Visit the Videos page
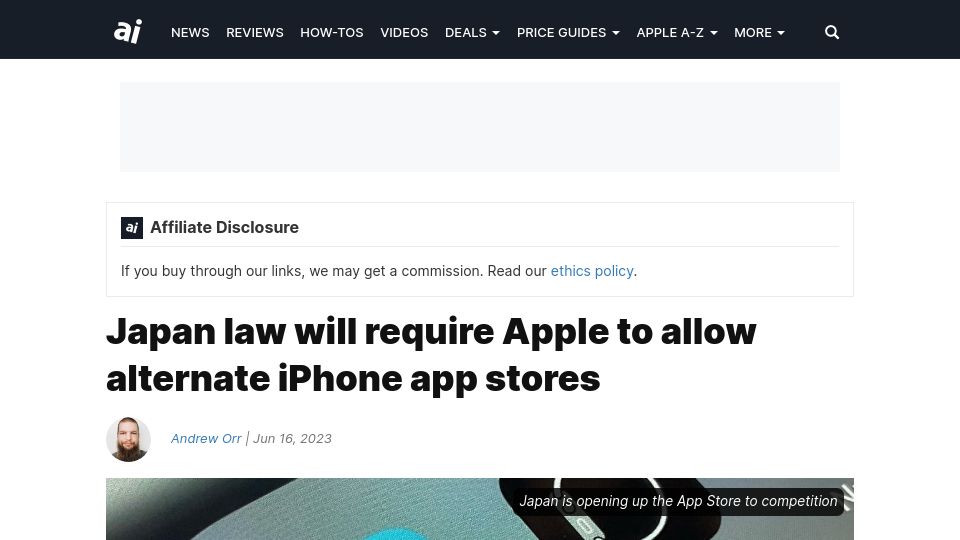960x540 pixels. (x=404, y=32)
